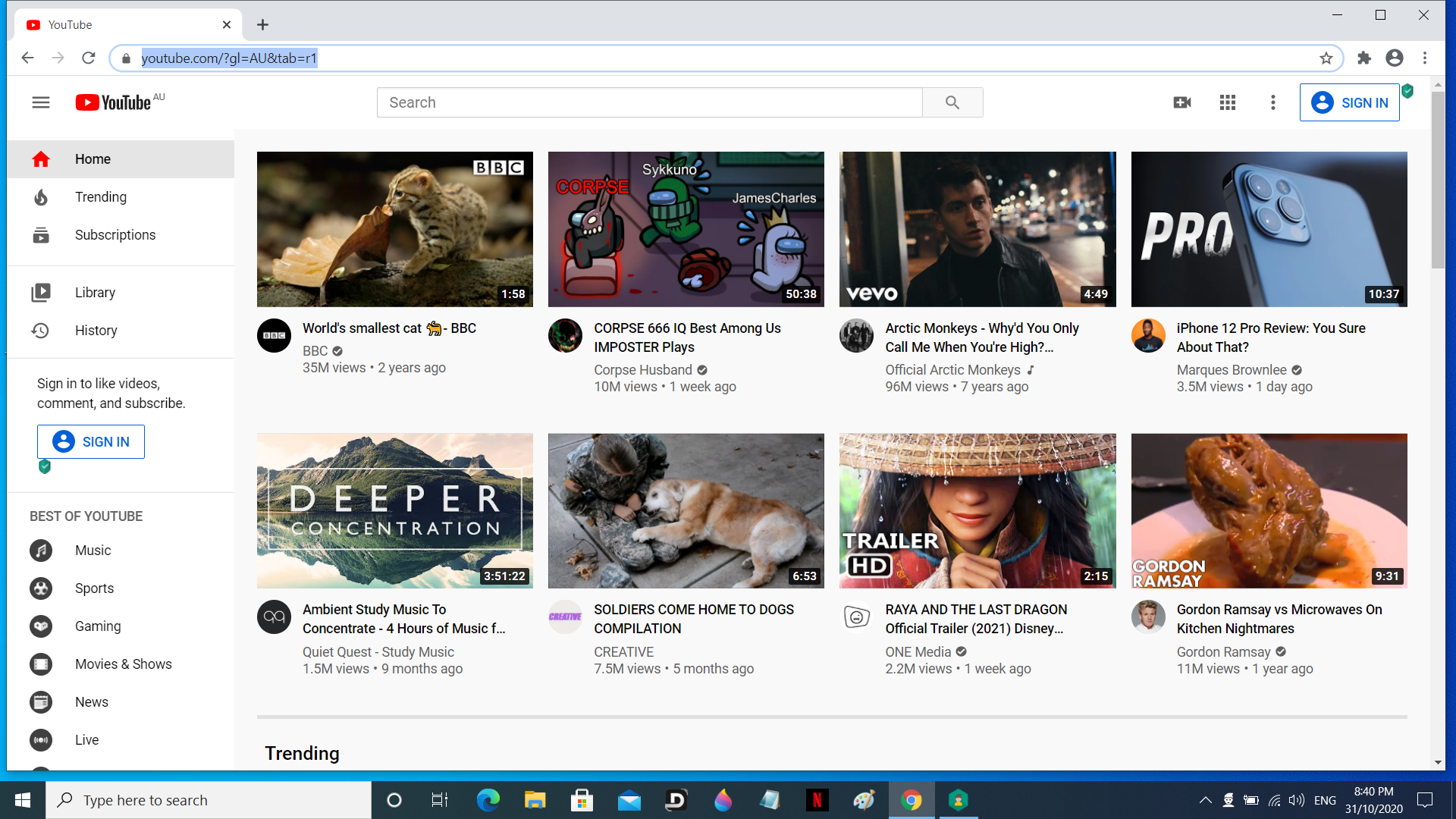The height and width of the screenshot is (819, 1456).
Task: Select Subscriptions in the sidebar
Action: pos(115,235)
